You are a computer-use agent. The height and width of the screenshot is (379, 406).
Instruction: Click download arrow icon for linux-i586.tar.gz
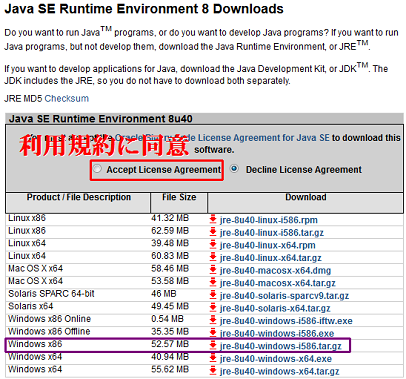(213, 232)
